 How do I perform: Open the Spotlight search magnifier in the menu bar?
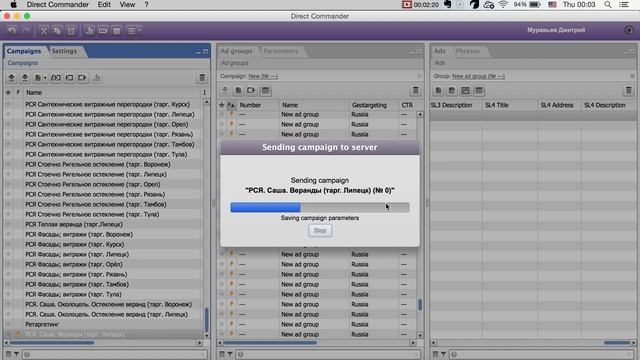point(608,4)
